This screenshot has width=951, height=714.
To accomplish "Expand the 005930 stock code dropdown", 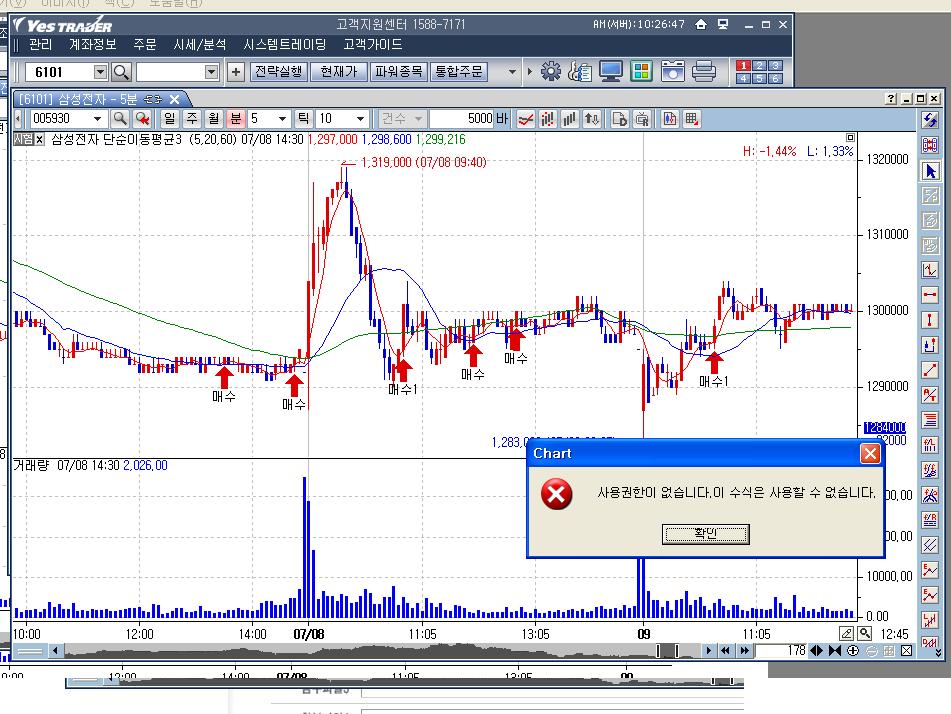I will [99, 119].
